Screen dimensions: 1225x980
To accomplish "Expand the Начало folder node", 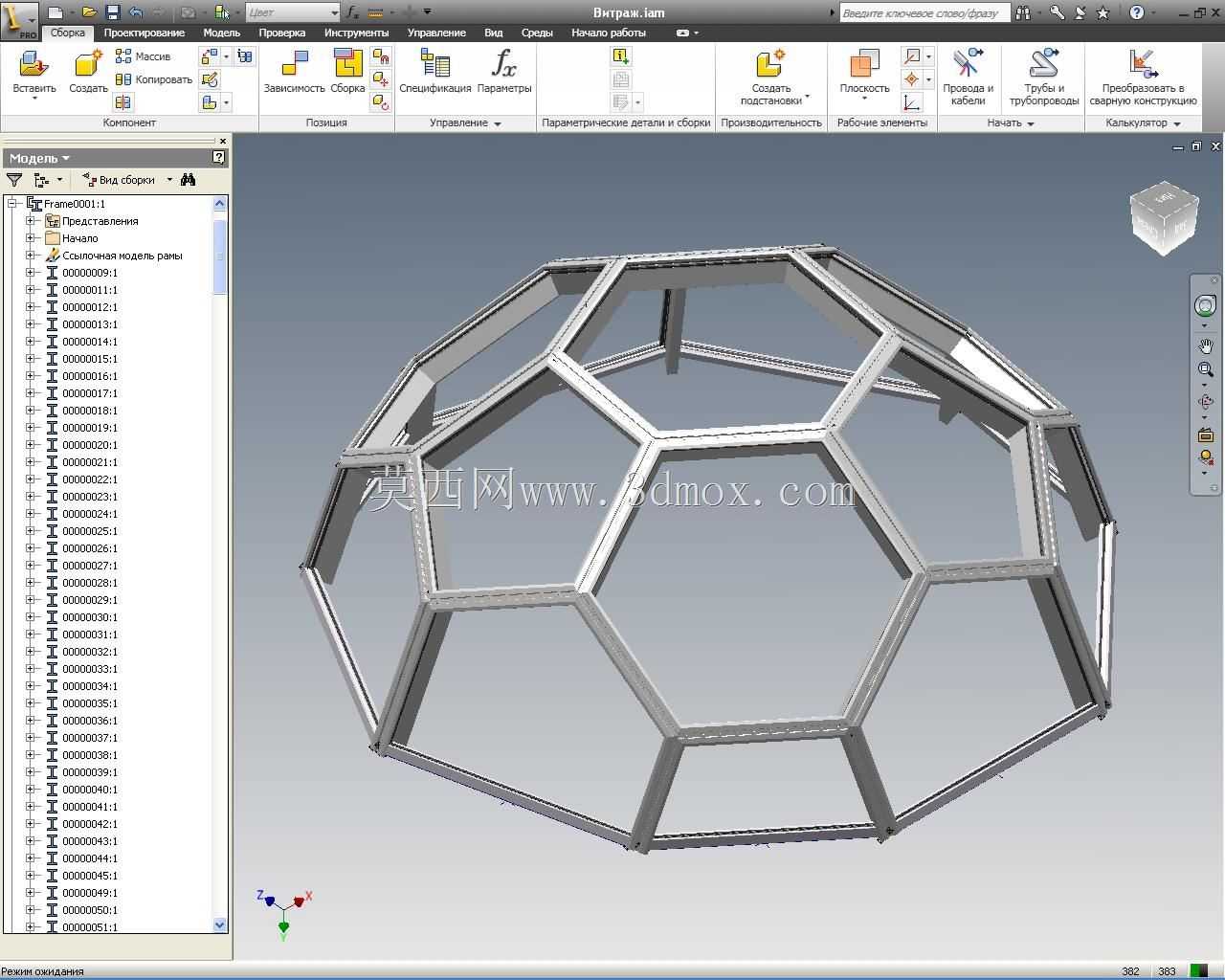I will 30,238.
